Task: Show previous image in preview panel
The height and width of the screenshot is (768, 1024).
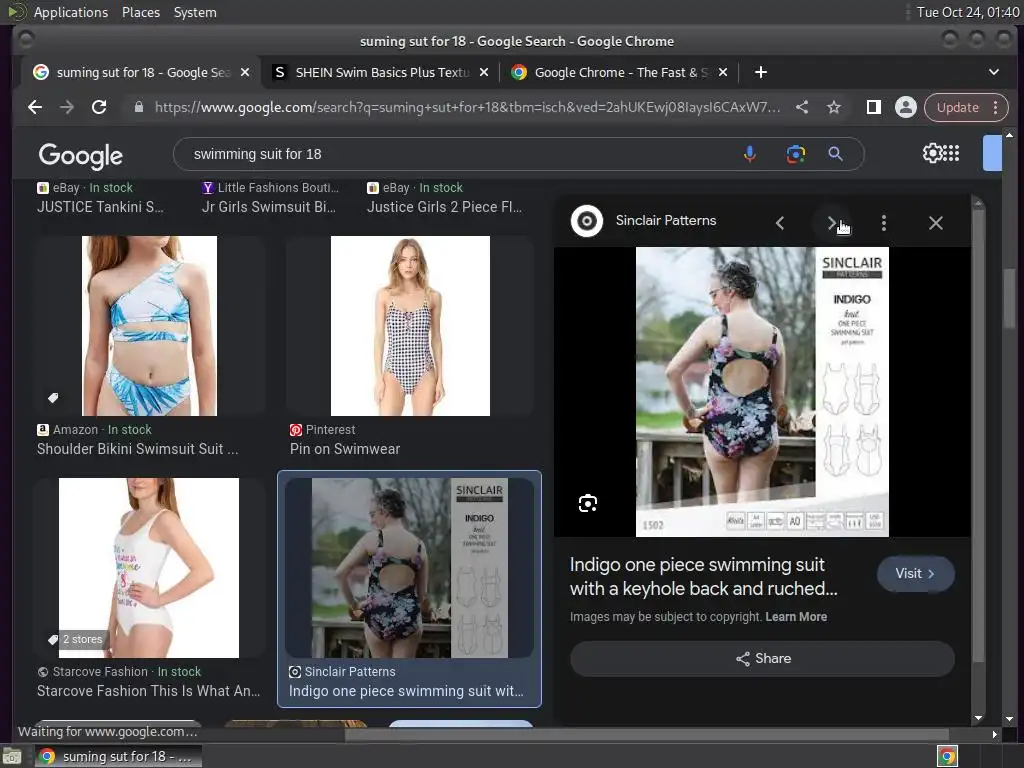Action: tap(780, 223)
